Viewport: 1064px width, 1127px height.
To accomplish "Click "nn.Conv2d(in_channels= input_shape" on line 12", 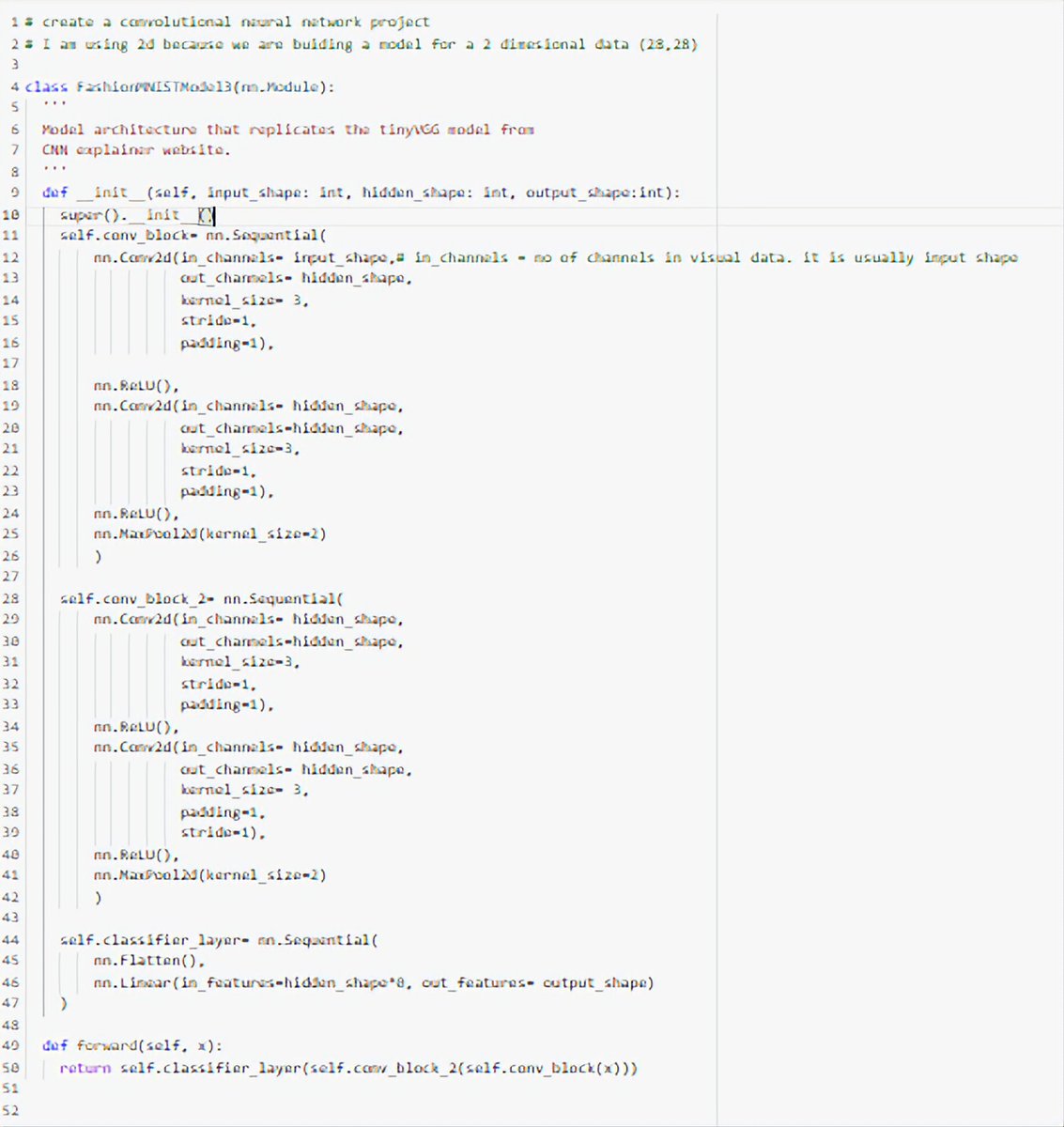I will point(240,257).
